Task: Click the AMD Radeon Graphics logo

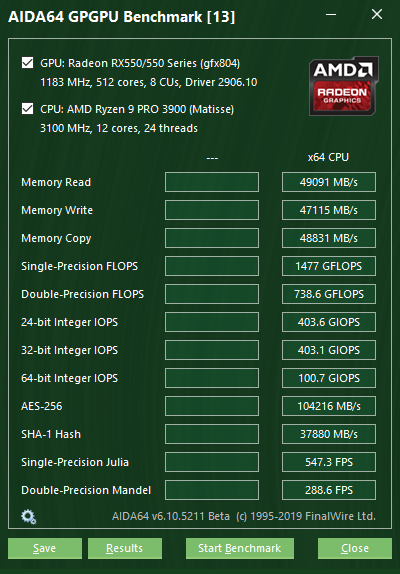Action: pyautogui.click(x=344, y=86)
